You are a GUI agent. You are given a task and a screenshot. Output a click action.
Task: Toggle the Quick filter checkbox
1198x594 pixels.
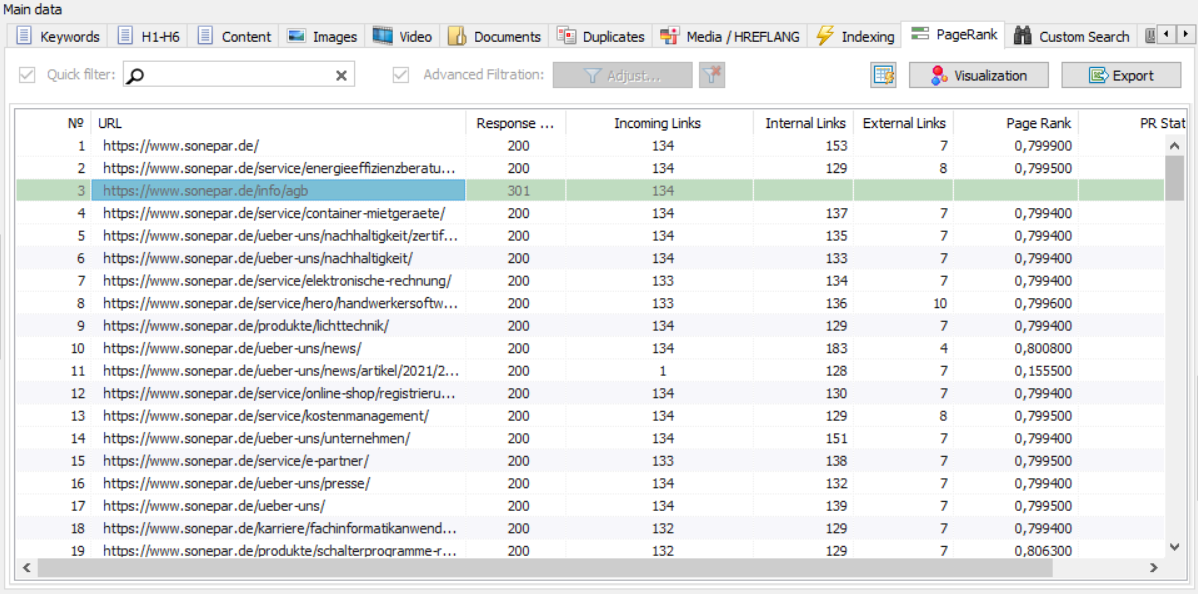tap(27, 75)
